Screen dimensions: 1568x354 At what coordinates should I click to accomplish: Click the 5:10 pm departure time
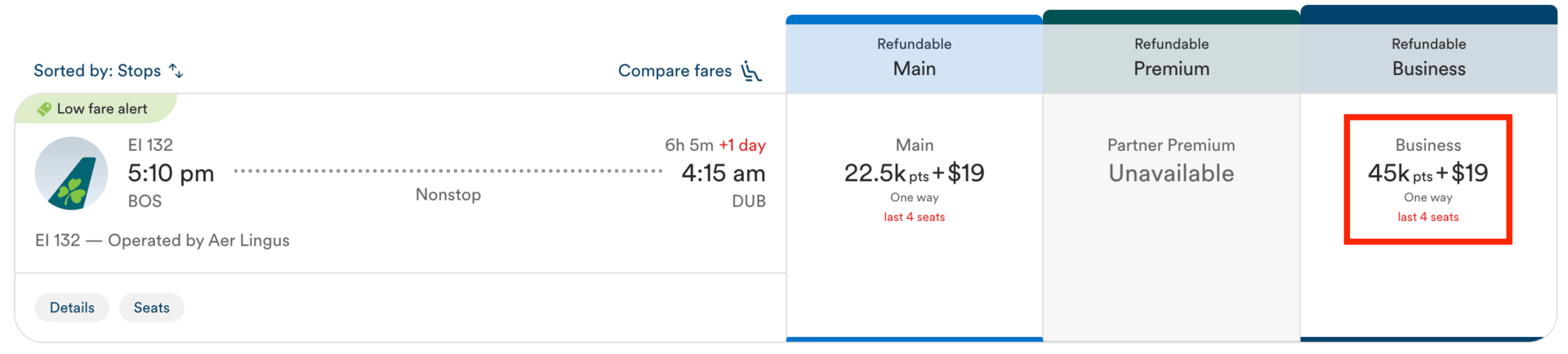(171, 173)
